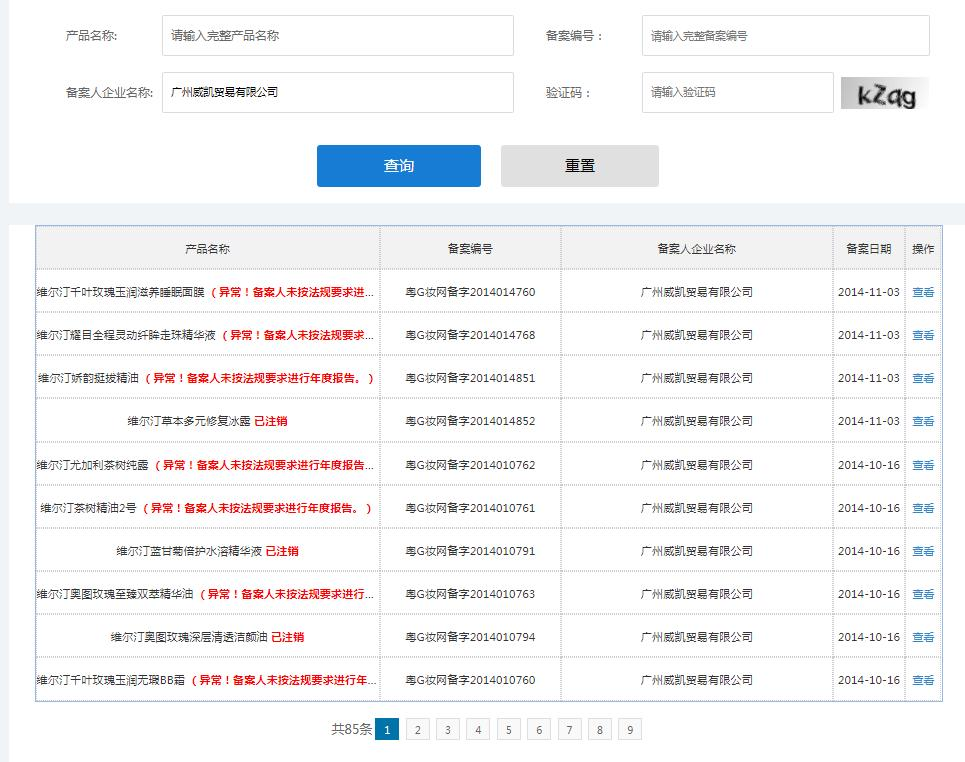This screenshot has height=762, width=965.
Task: Go to page 9 of results
Action: [629, 730]
